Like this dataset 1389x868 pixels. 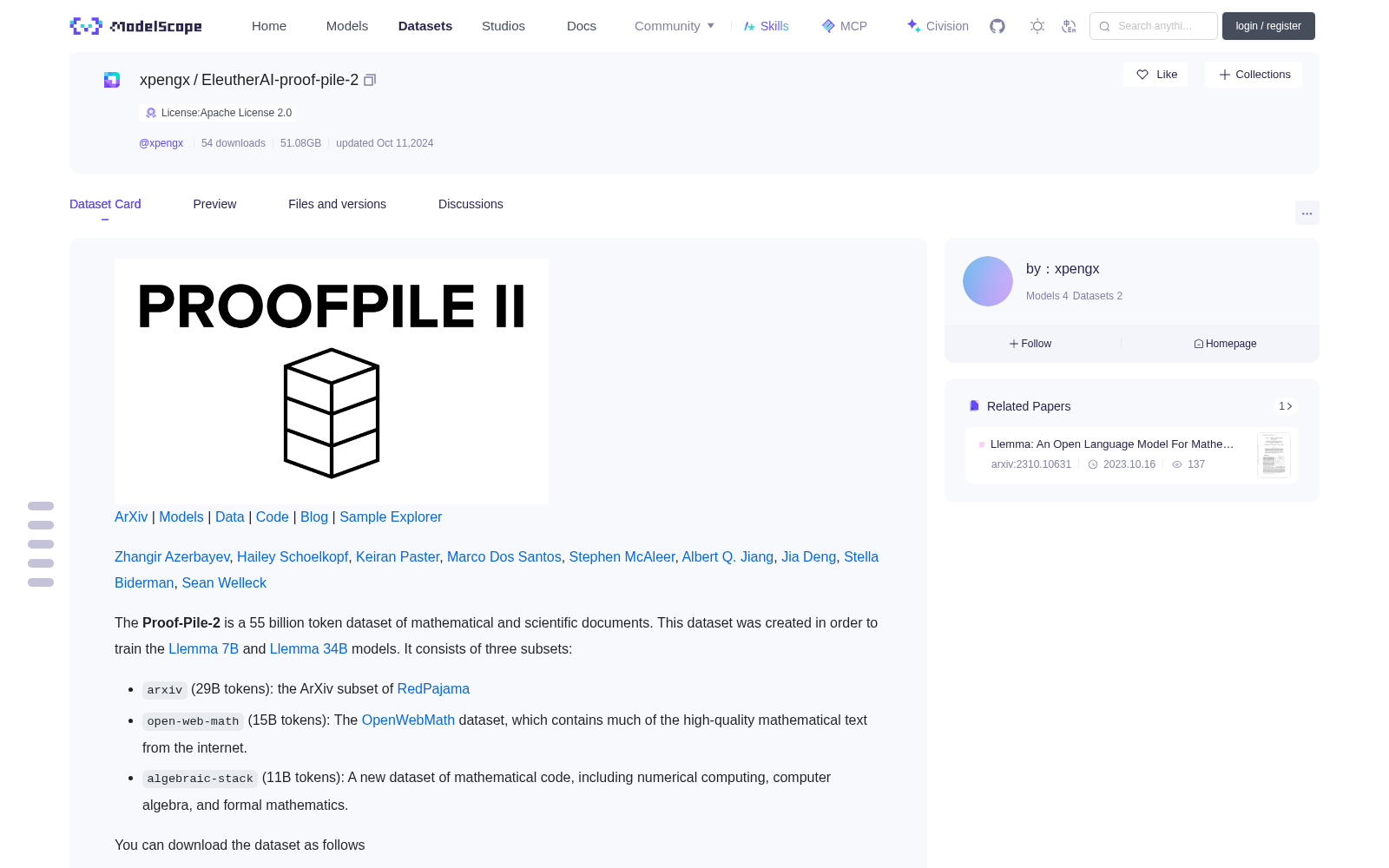click(x=1156, y=75)
